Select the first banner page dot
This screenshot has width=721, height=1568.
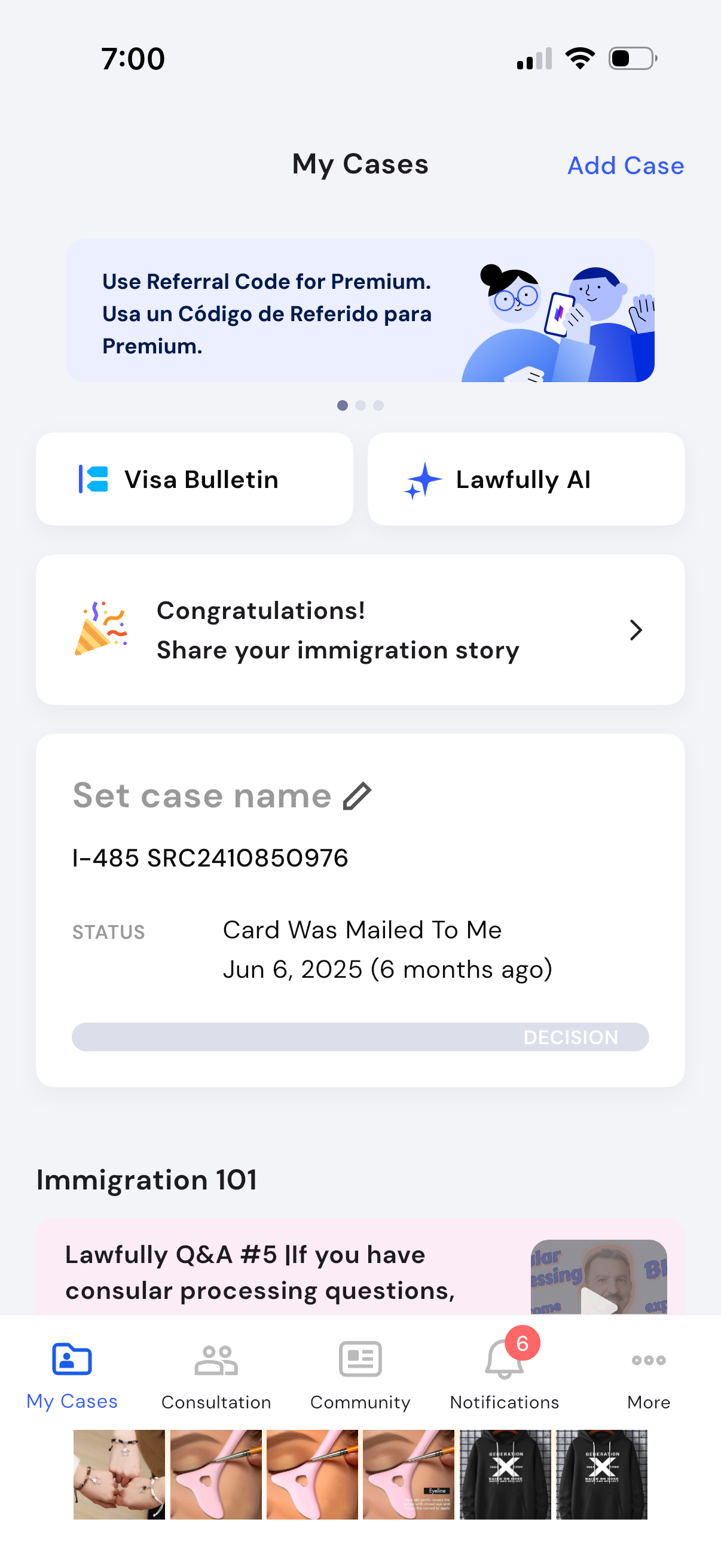(343, 405)
